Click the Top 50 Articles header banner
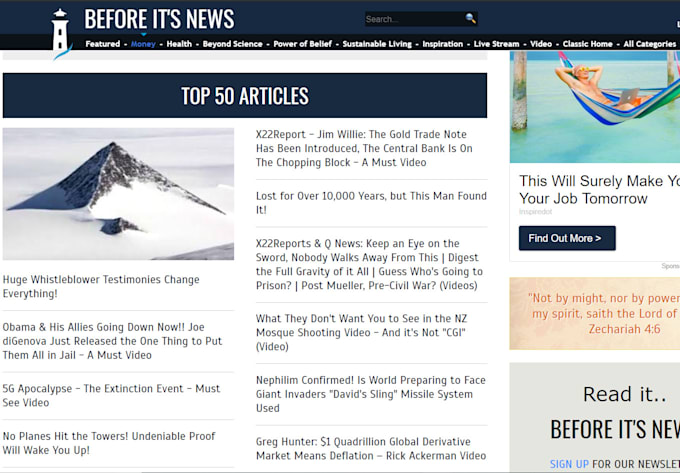The height and width of the screenshot is (473, 680). 245,95
